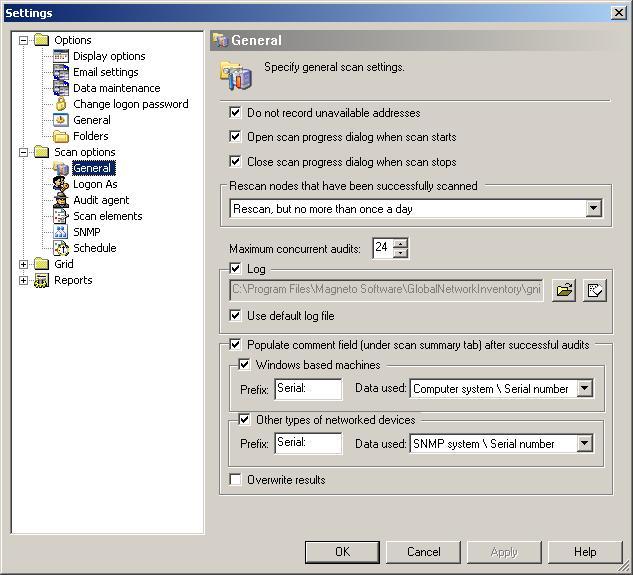Image resolution: width=633 pixels, height=575 pixels.
Task: Toggle Other types of networked devices checkbox
Action: coord(244,420)
